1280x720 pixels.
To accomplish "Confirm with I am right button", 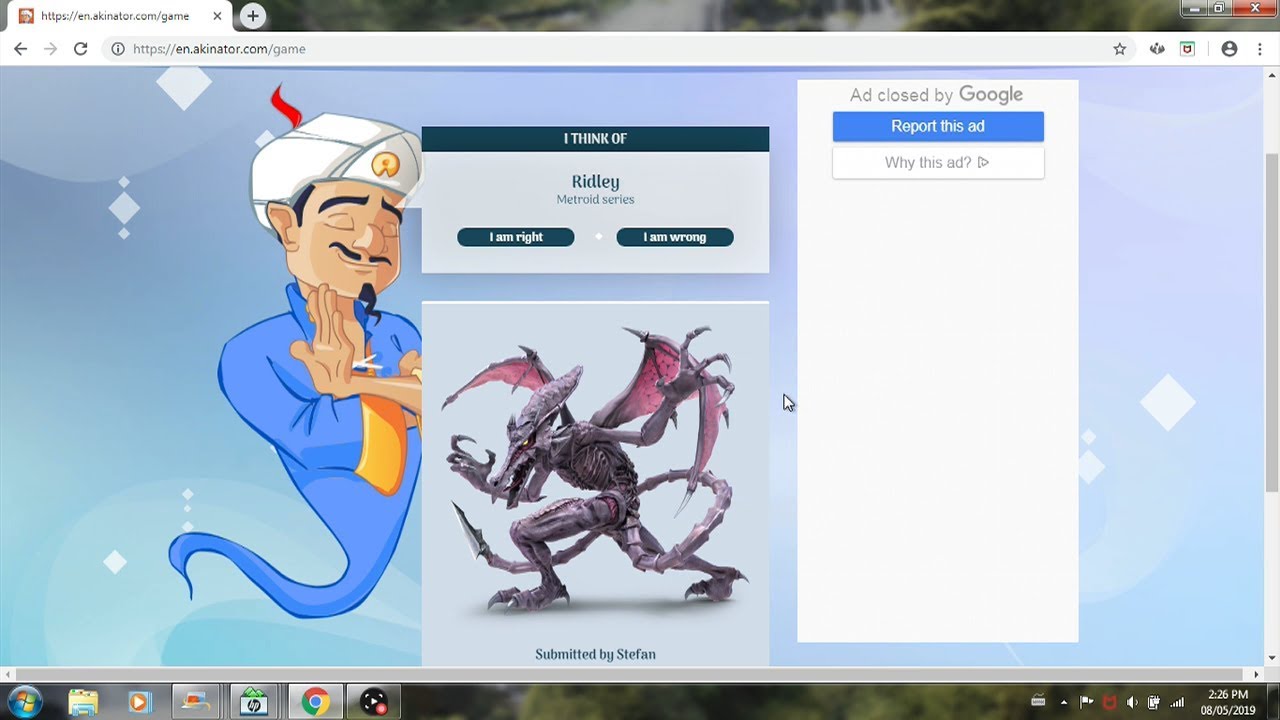I will point(516,237).
